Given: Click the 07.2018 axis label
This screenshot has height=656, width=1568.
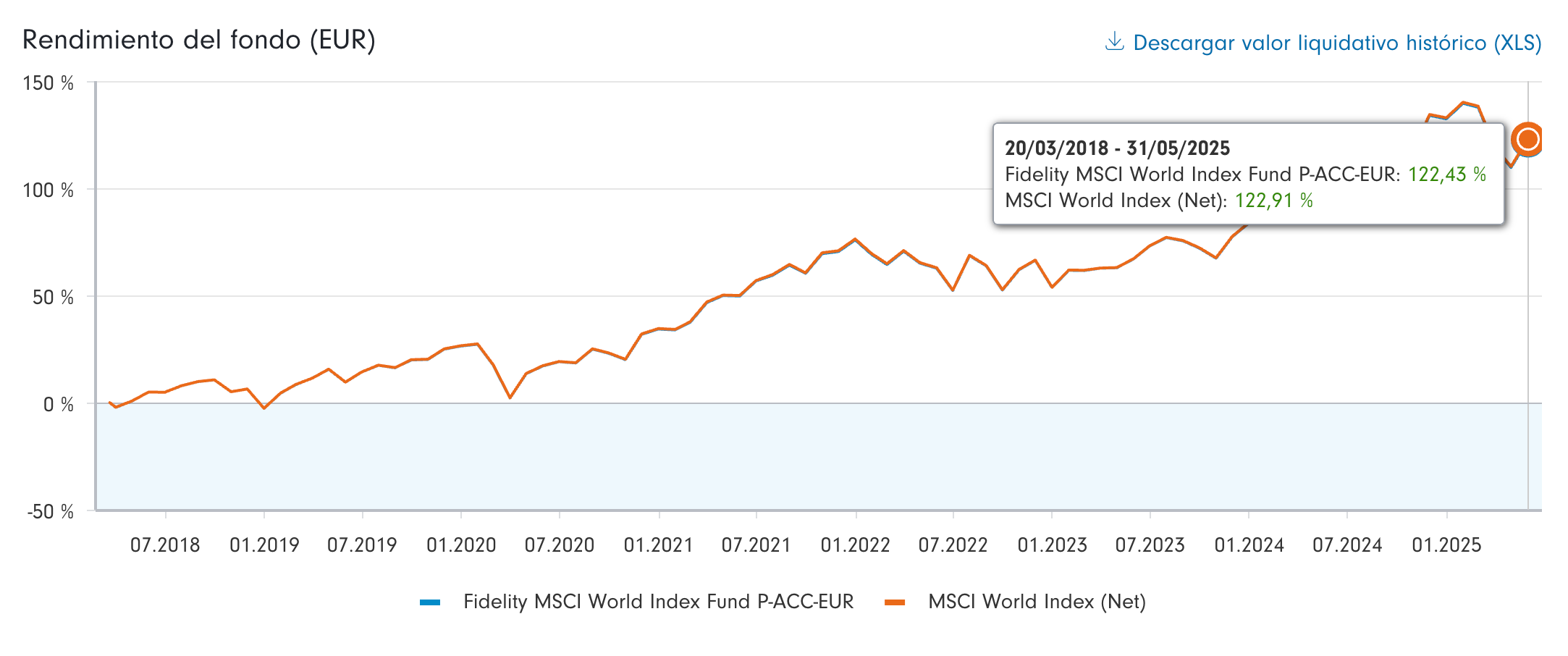Looking at the screenshot, I should [x=165, y=545].
